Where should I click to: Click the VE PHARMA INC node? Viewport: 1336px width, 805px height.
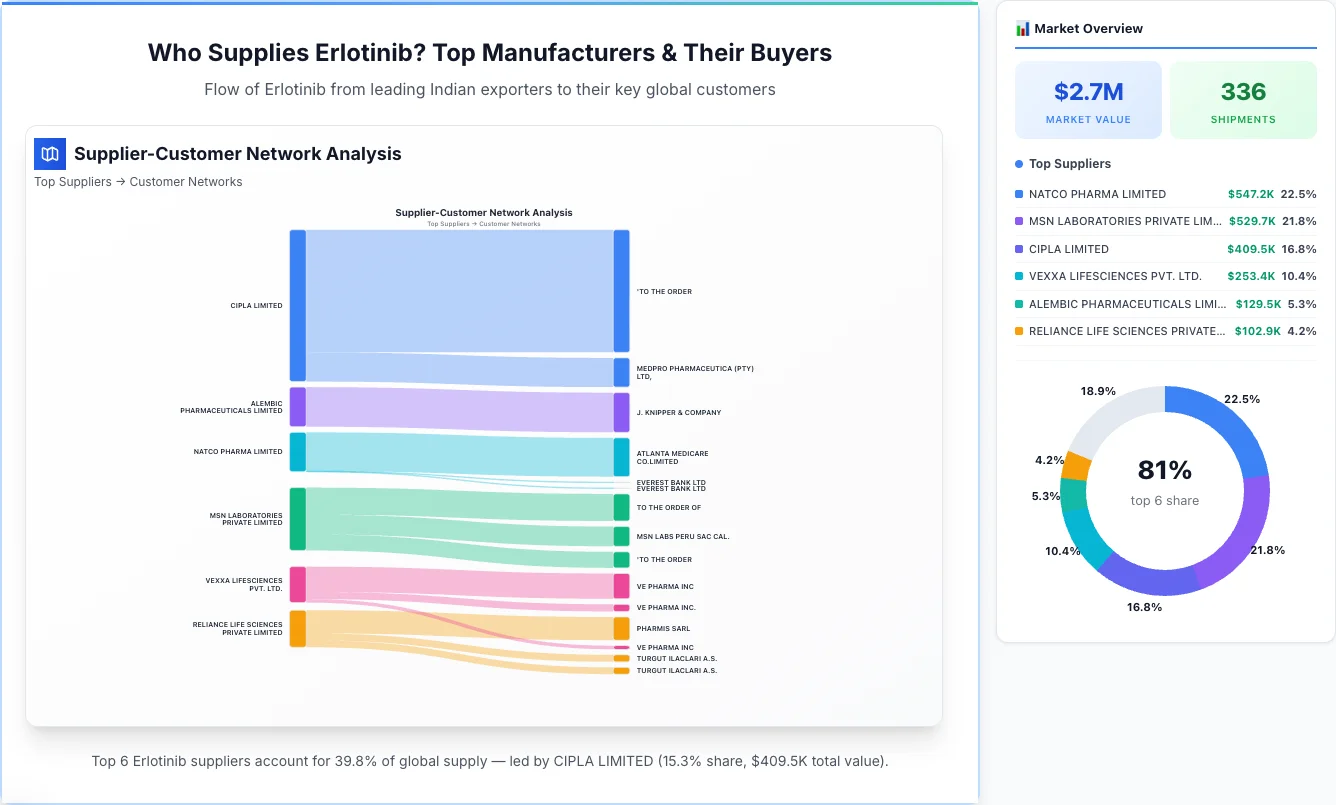point(621,586)
